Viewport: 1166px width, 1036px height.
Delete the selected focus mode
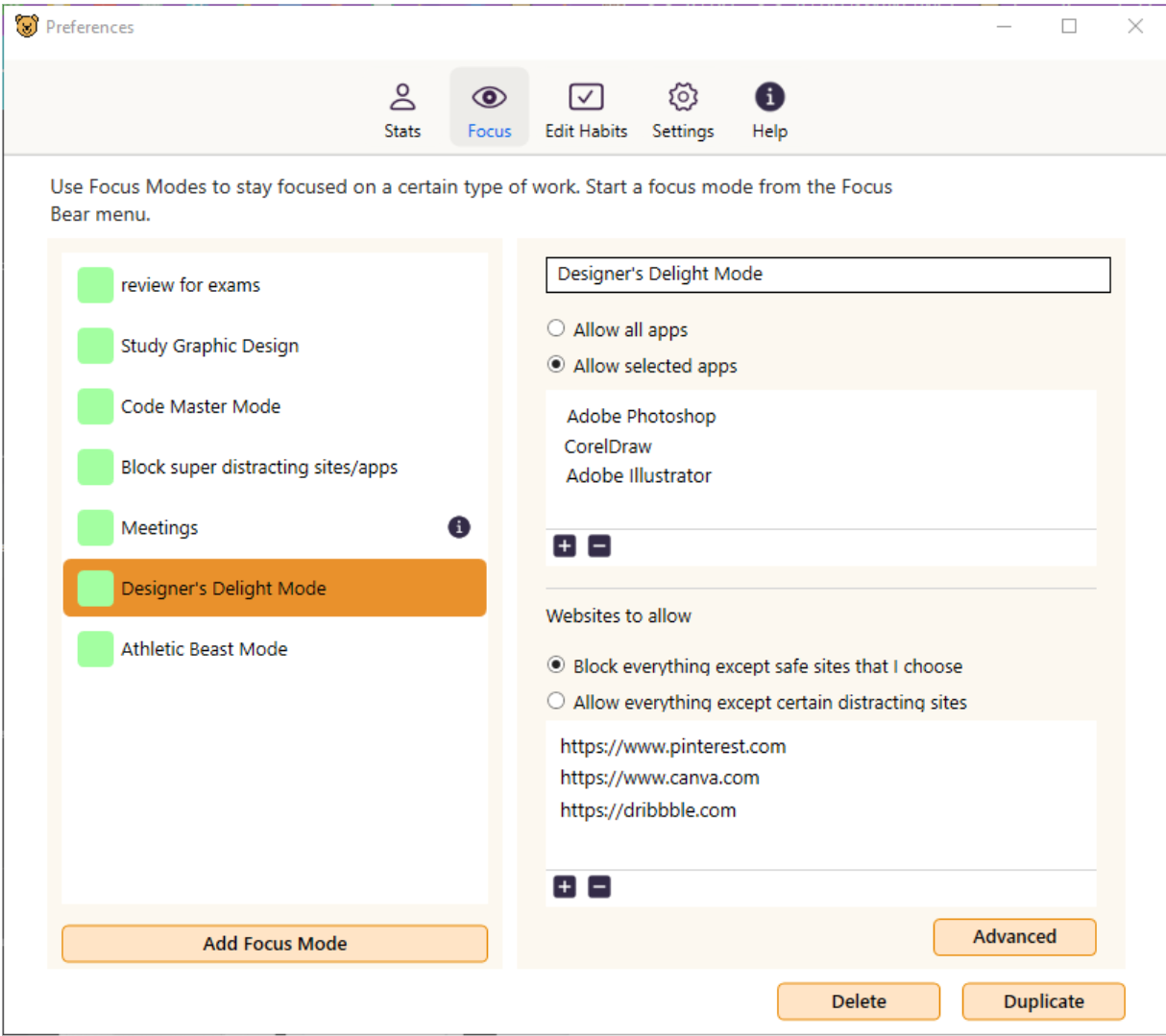click(859, 1001)
